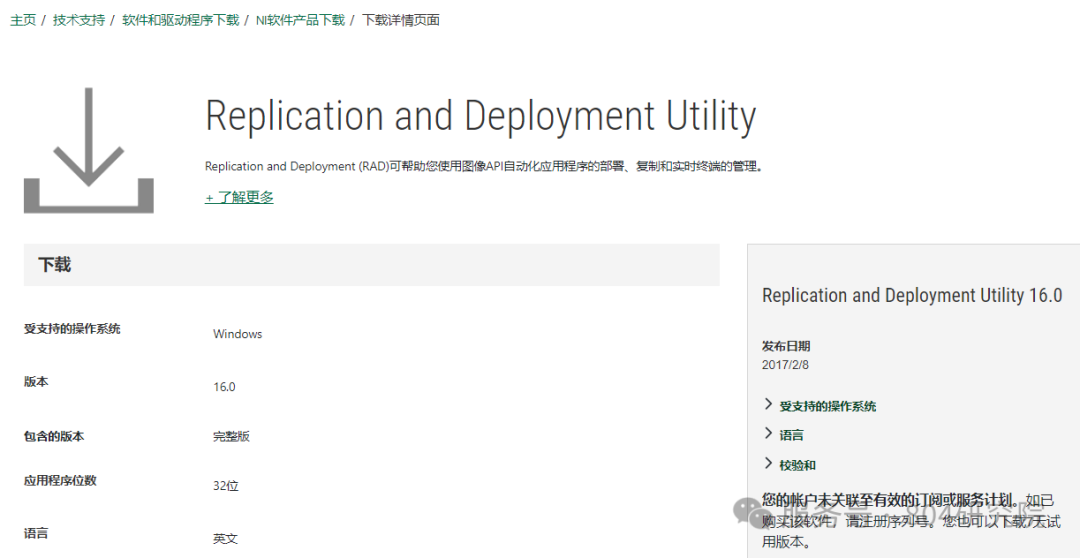The width and height of the screenshot is (1080, 558).
Task: Open 软件和驱动程序下载 breadcrumb link
Action: (180, 20)
